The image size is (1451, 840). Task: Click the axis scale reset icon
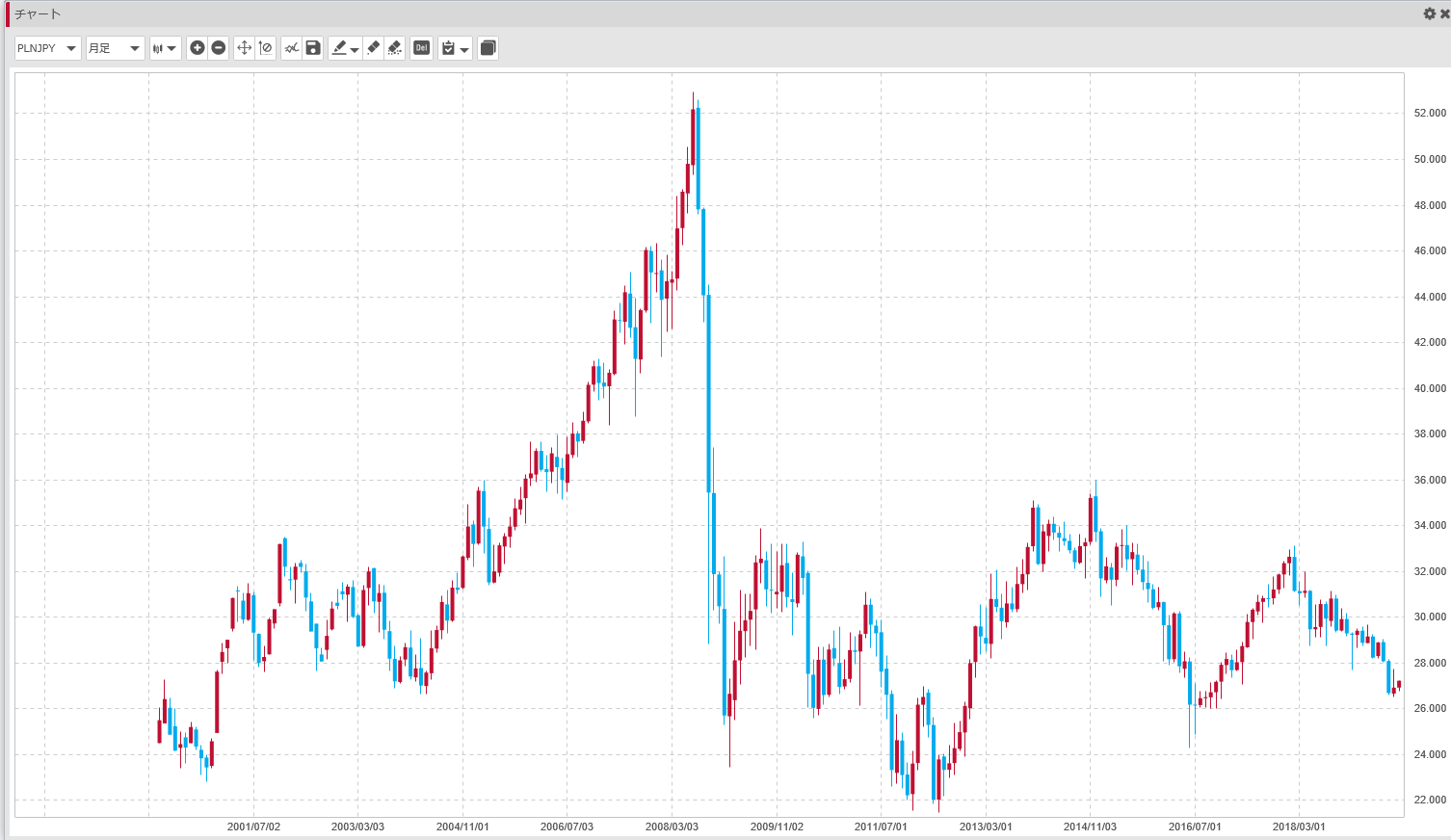266,48
